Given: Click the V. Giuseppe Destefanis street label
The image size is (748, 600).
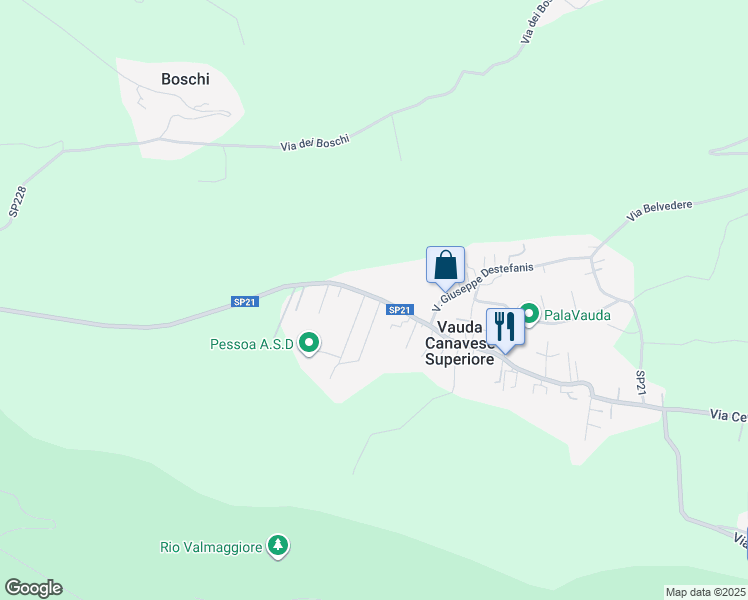Looking at the screenshot, I should point(482,286).
